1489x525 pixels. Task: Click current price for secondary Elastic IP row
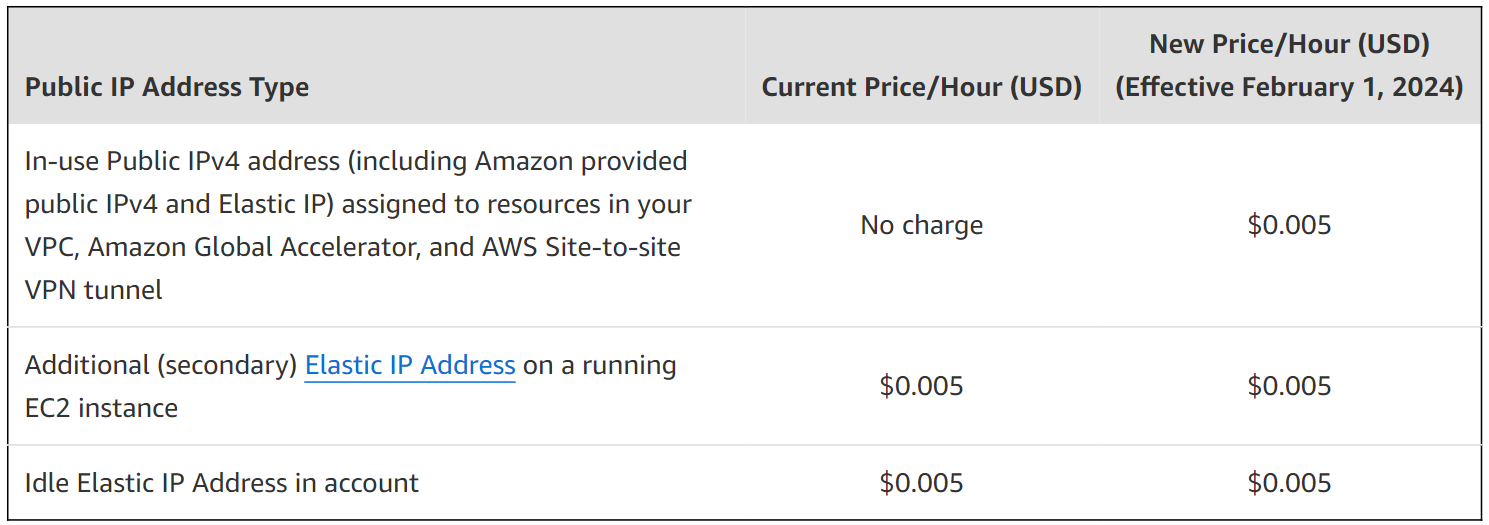click(921, 386)
